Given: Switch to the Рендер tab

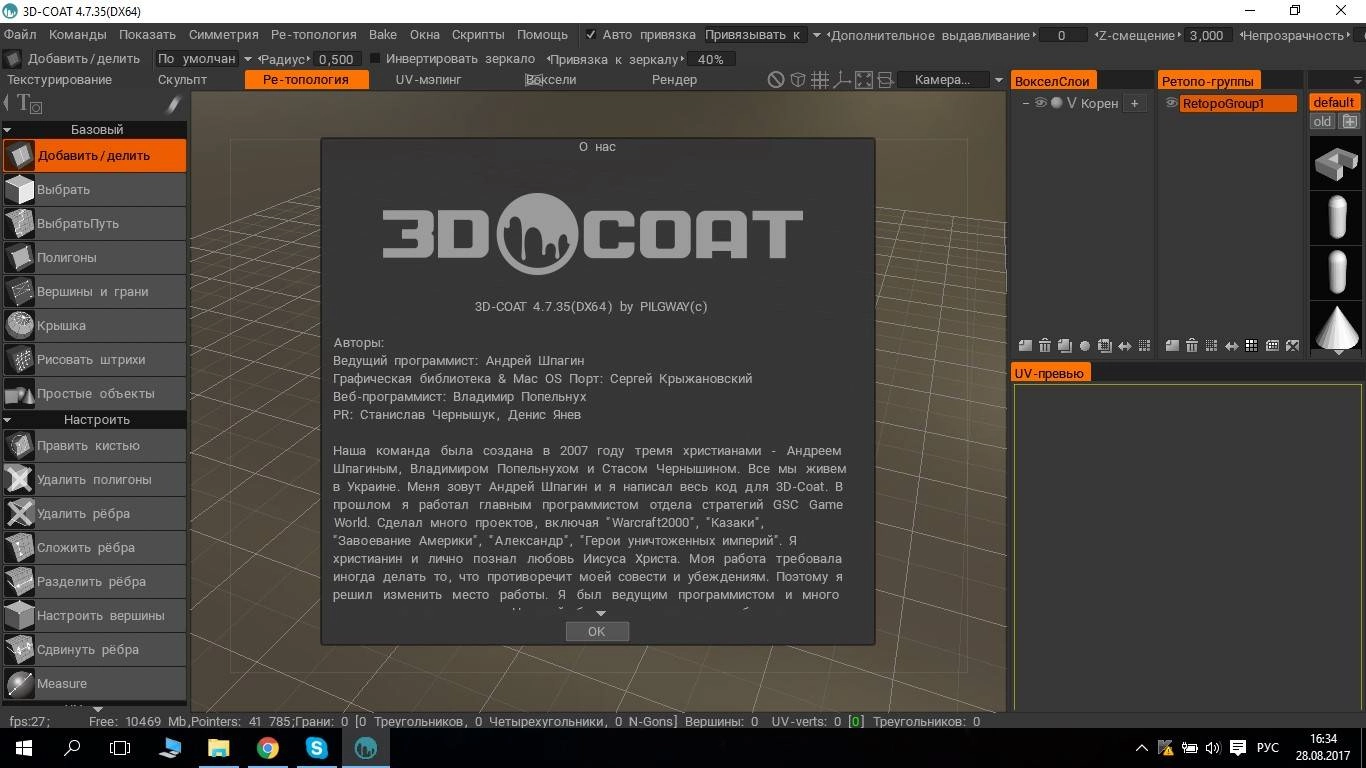Looking at the screenshot, I should point(674,80).
